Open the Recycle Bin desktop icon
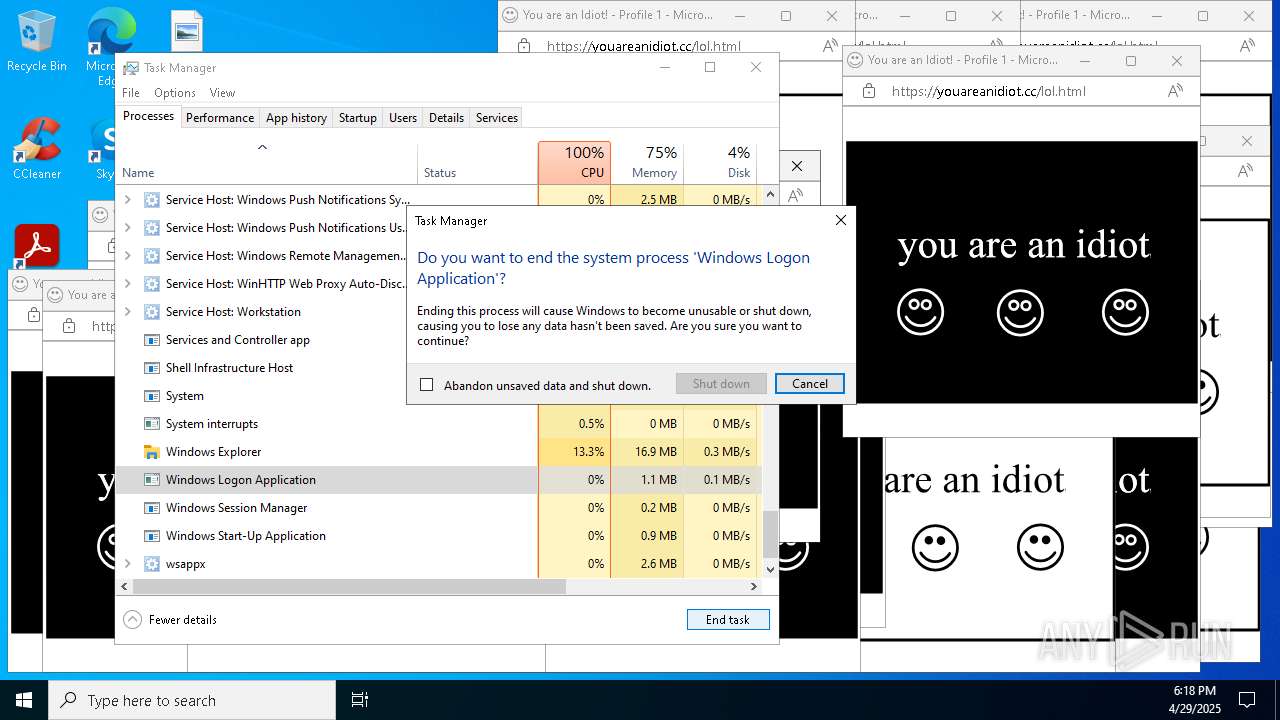This screenshot has height=720, width=1280. tap(37, 40)
